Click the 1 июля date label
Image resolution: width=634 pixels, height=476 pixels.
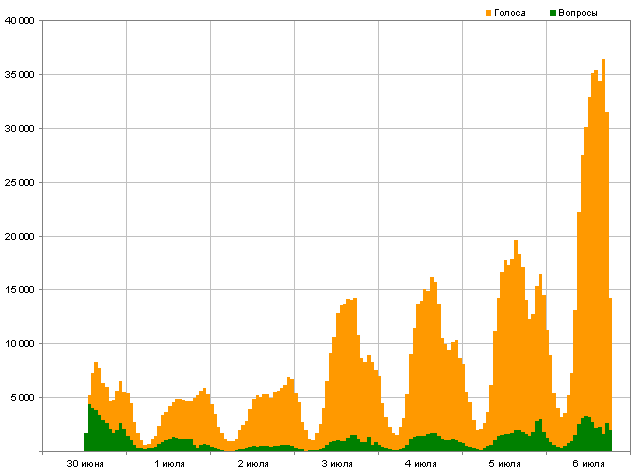point(169,465)
